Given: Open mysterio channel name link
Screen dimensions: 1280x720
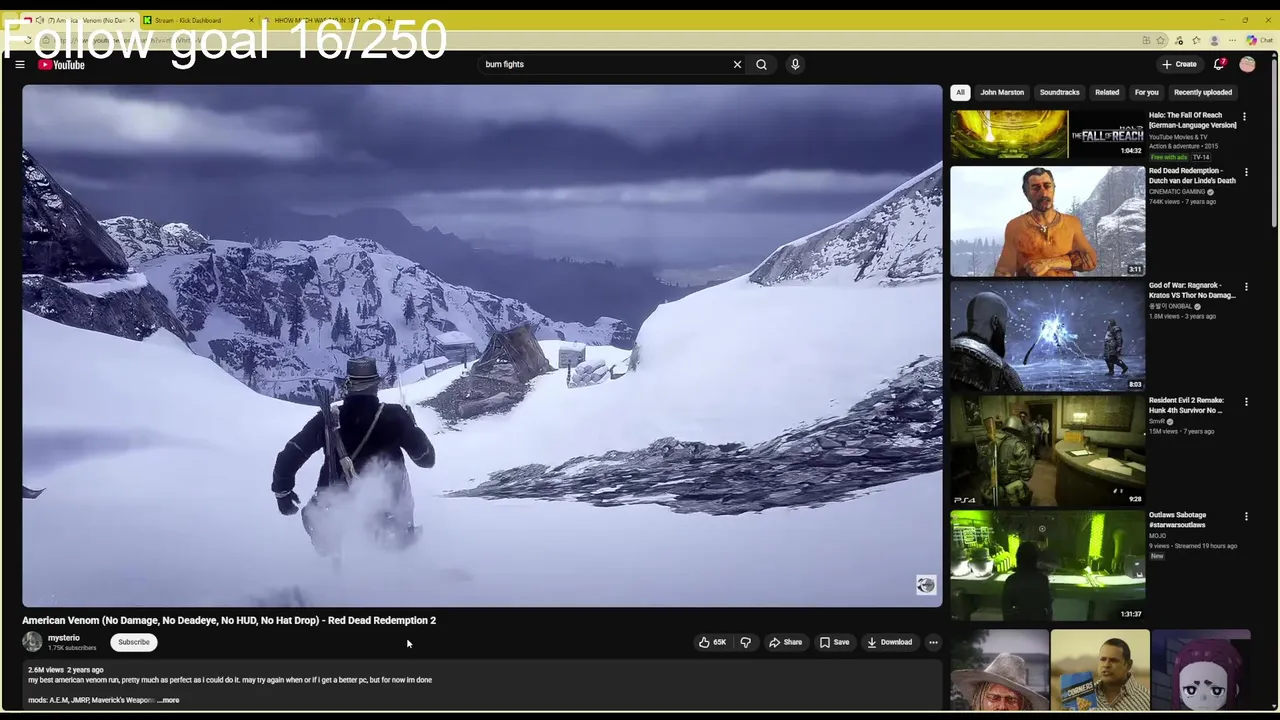Looking at the screenshot, I should 63,638.
